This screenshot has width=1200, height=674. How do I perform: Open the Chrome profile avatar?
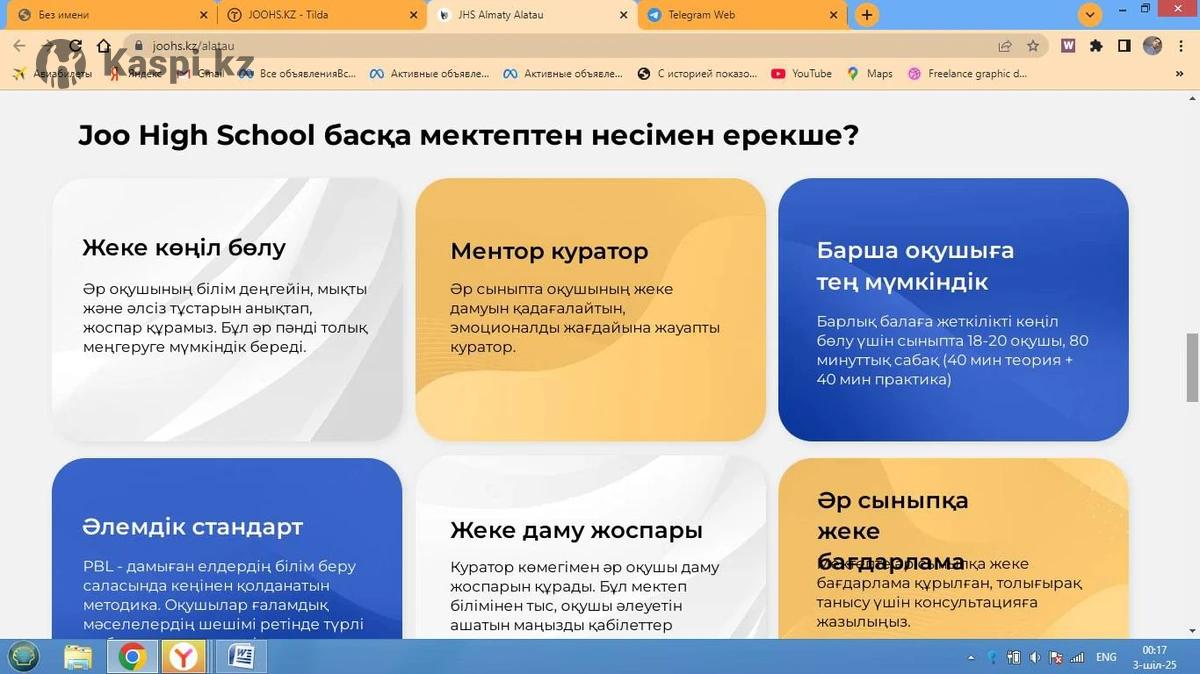point(1152,46)
